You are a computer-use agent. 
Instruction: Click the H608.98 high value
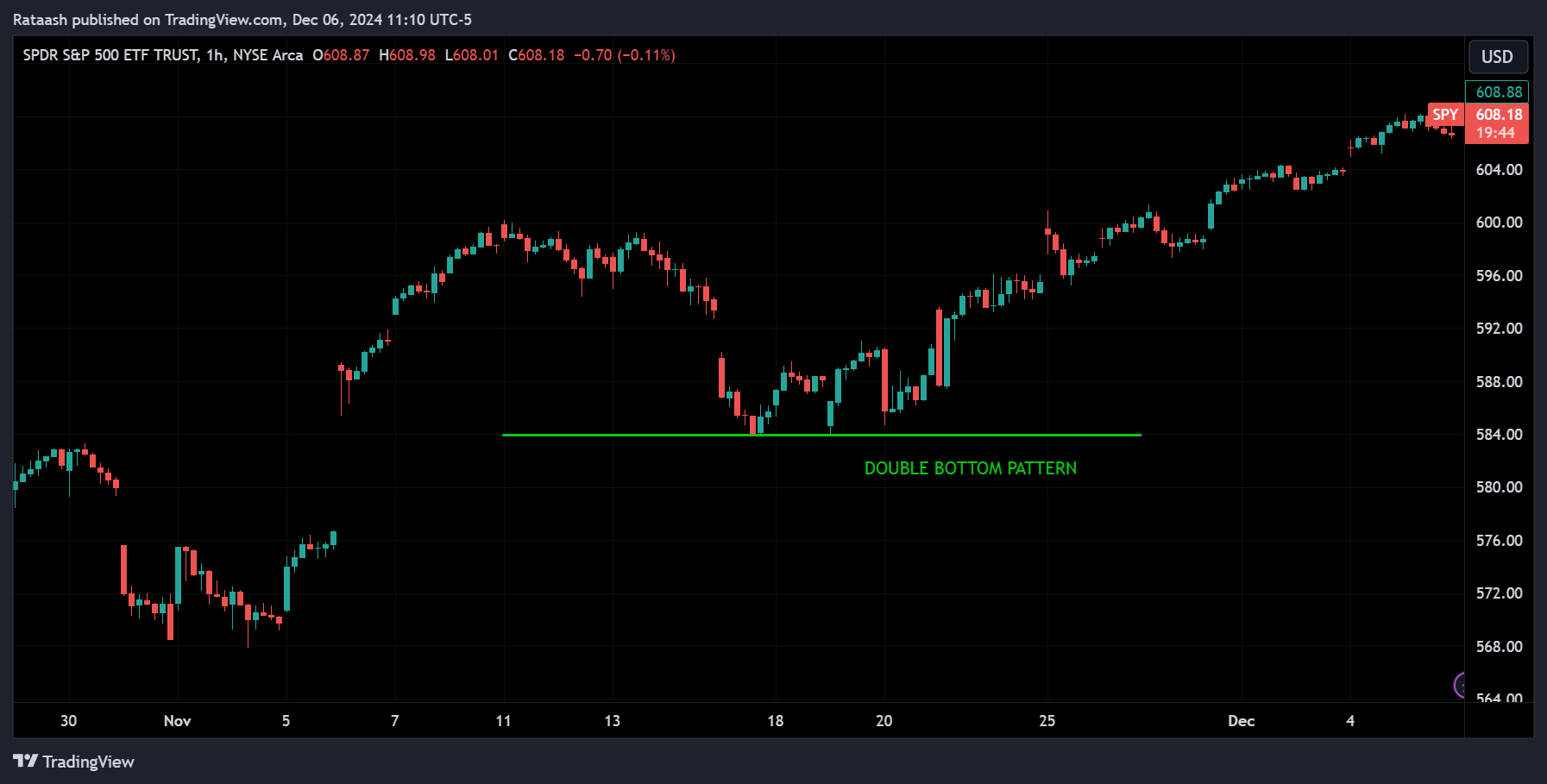pos(407,55)
